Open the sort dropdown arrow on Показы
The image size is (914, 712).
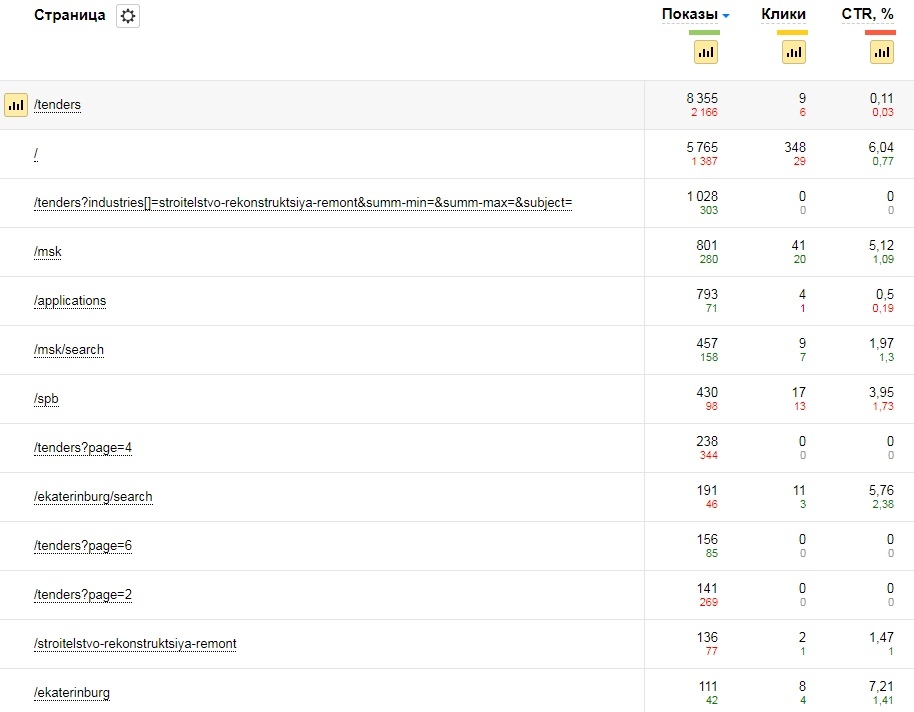pos(727,15)
